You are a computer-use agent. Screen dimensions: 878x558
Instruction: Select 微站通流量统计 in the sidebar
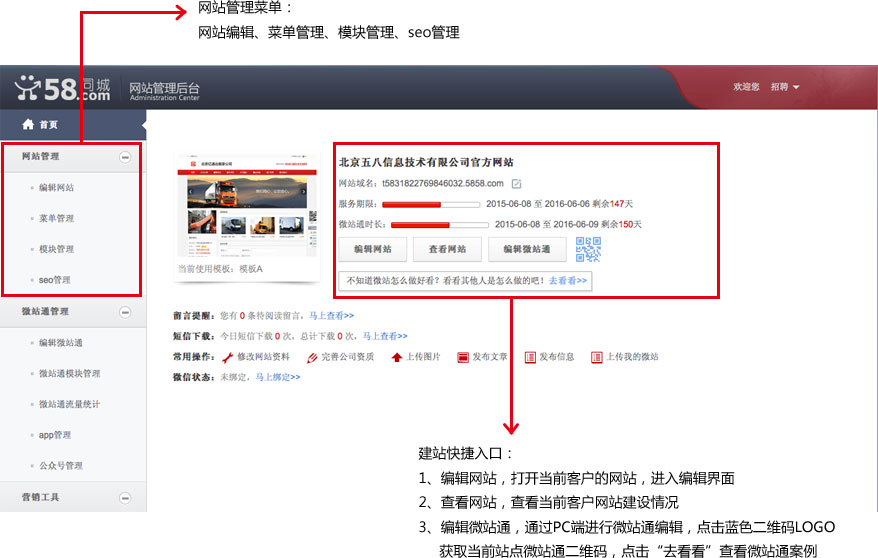[x=69, y=404]
